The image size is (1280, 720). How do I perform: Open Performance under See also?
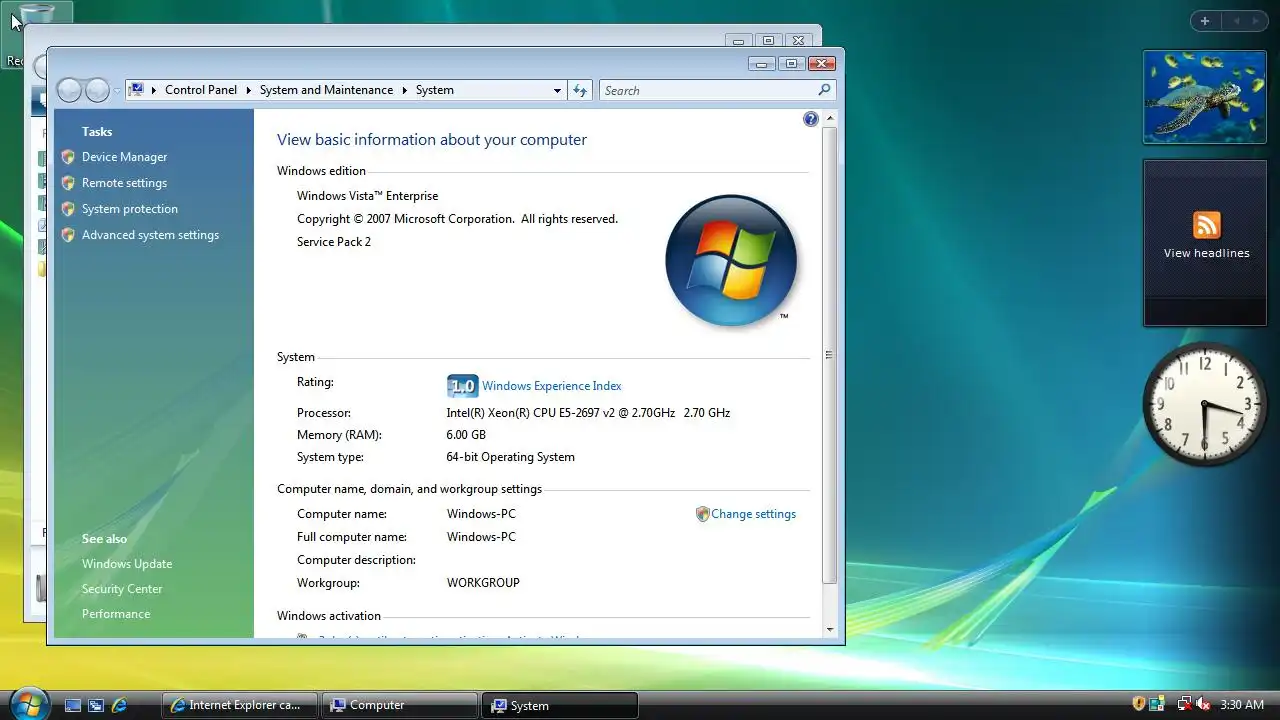click(116, 614)
